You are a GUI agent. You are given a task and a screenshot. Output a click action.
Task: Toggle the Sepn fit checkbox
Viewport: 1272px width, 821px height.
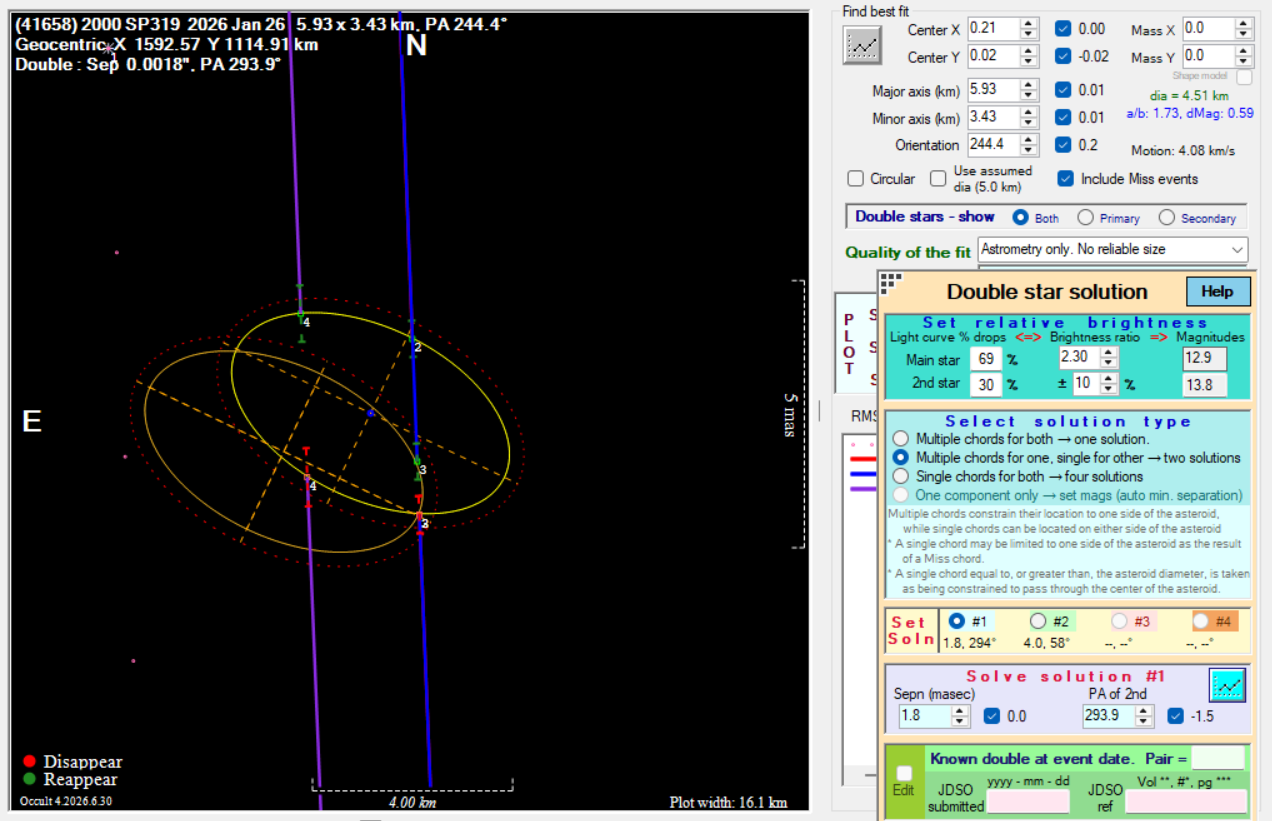pos(992,716)
